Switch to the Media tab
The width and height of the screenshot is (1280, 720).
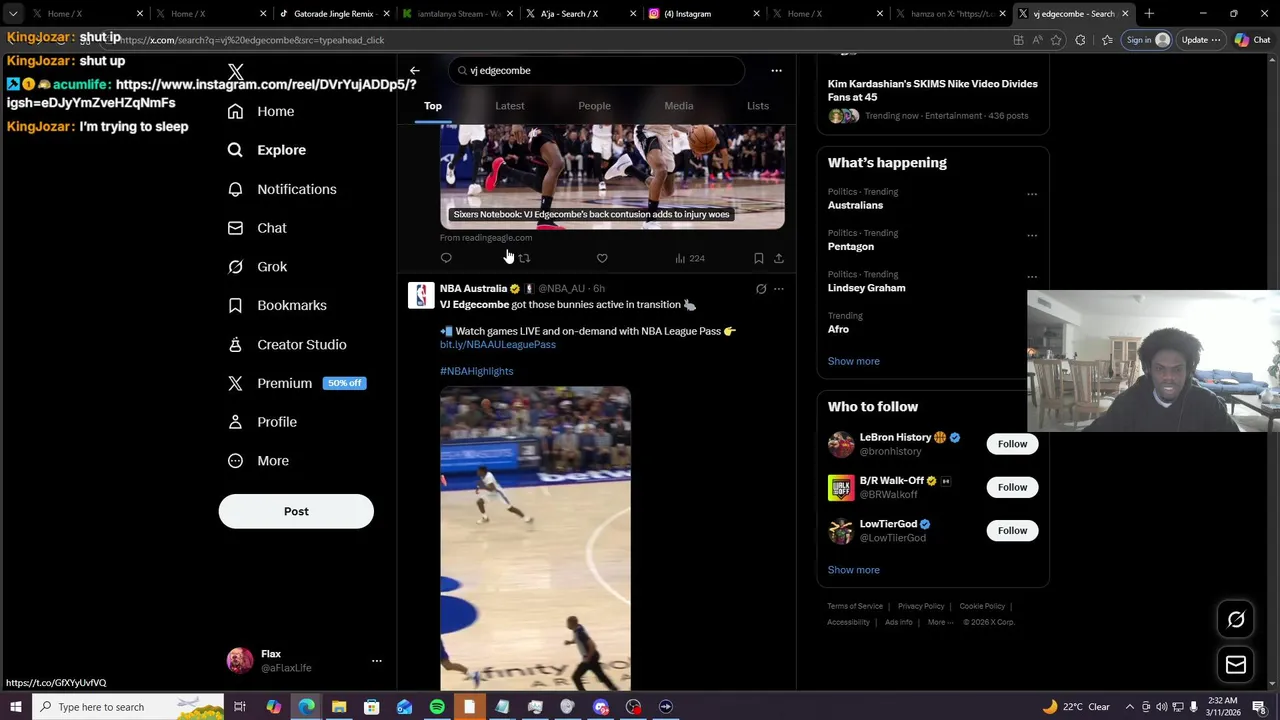click(x=679, y=106)
